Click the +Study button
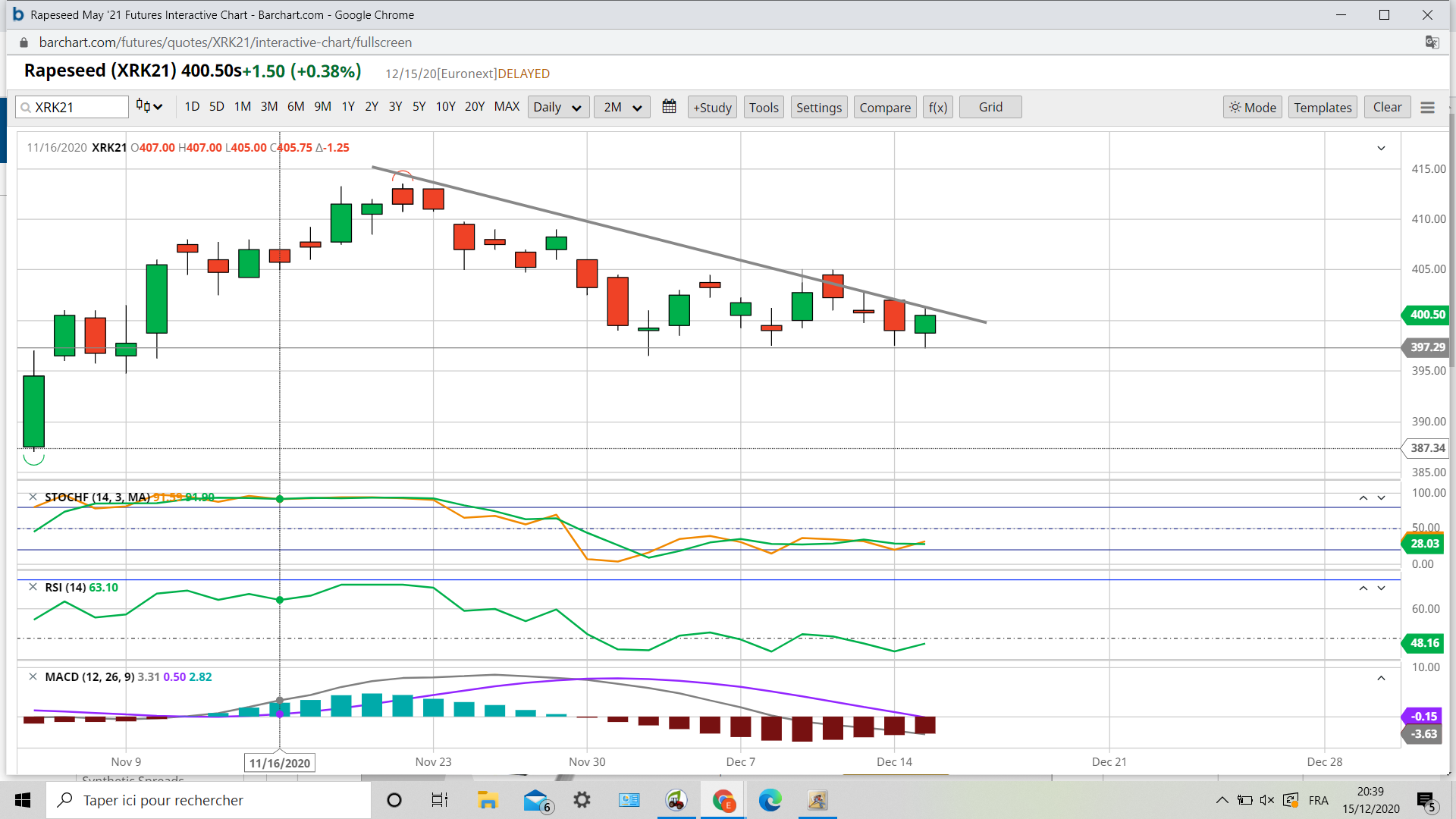This screenshot has width=1456, height=819. tap(712, 108)
